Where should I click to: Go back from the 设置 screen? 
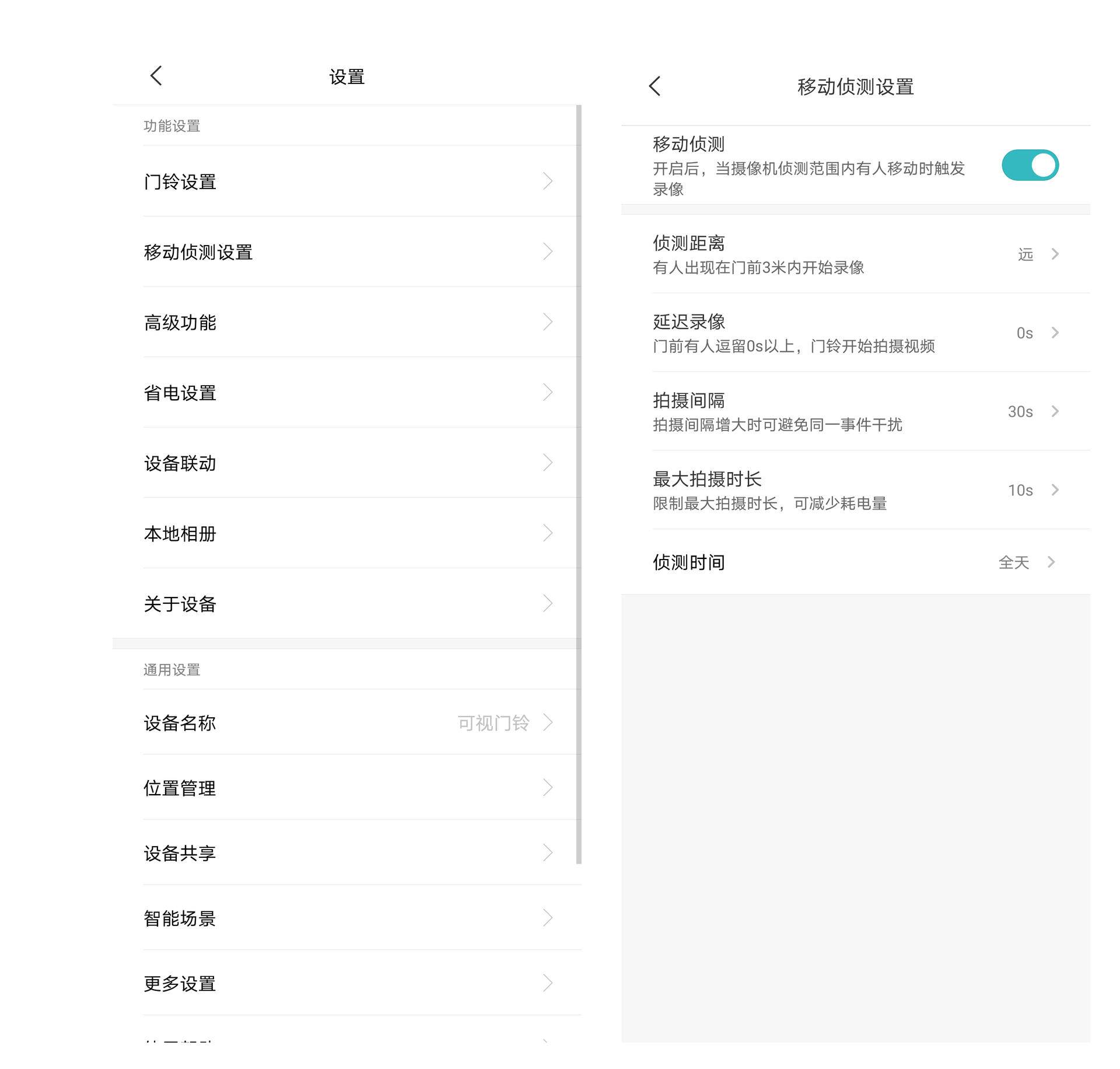(x=156, y=76)
